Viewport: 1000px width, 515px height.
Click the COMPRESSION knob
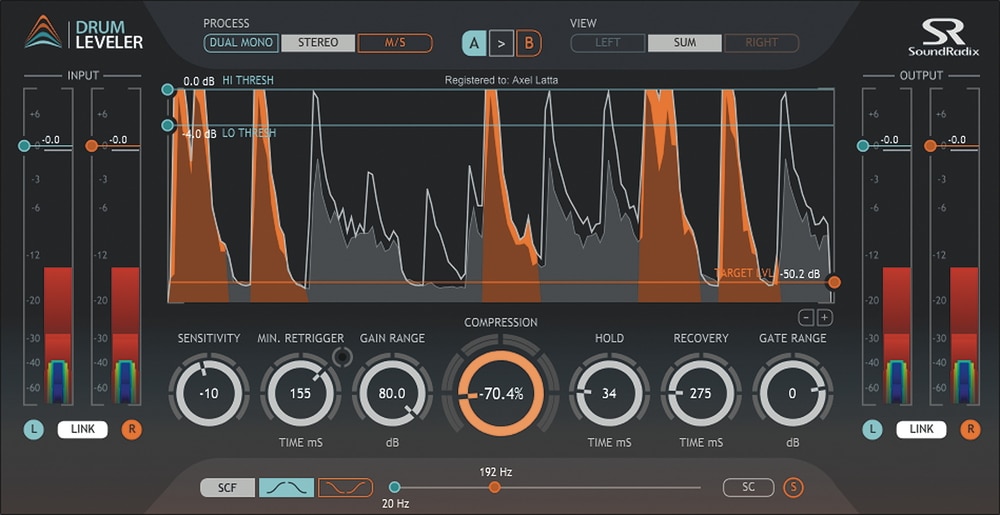point(501,393)
